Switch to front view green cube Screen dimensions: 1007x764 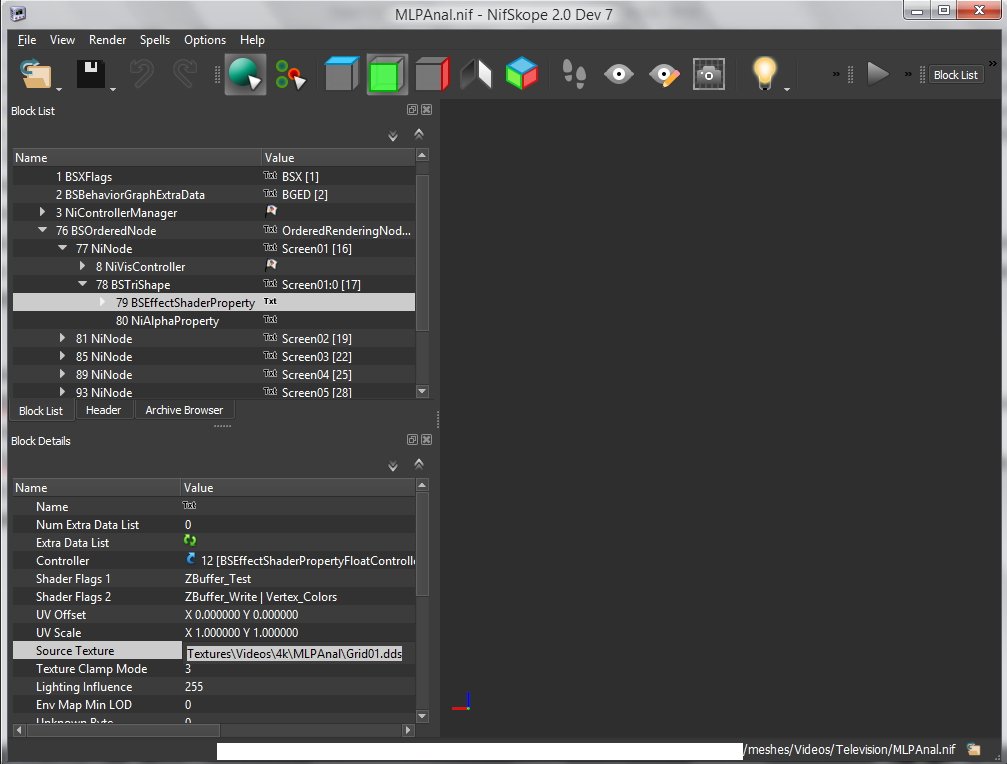coord(386,75)
